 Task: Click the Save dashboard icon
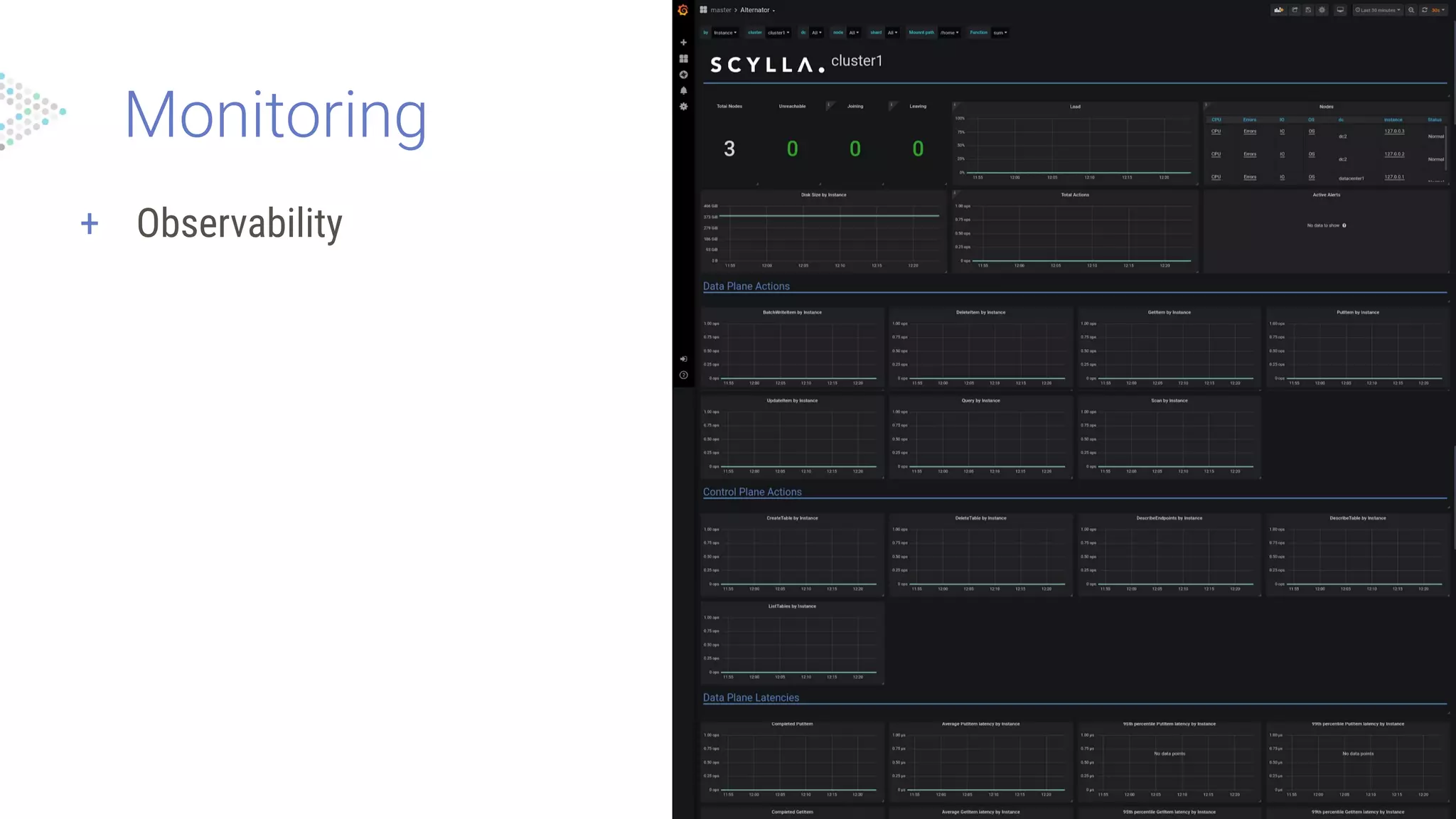click(1308, 10)
